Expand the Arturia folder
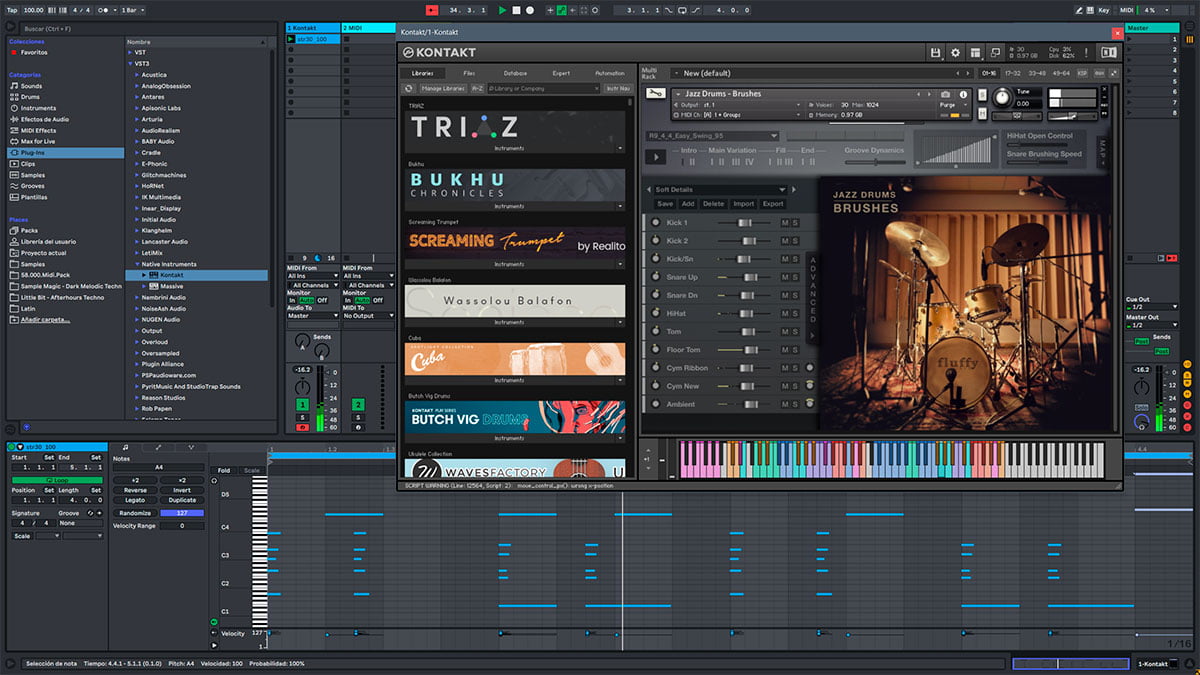 coord(137,119)
